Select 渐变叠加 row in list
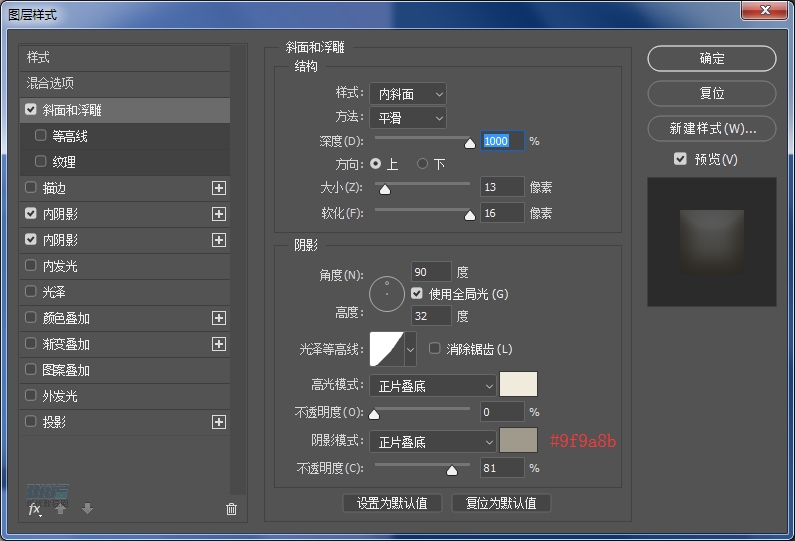 [x=125, y=344]
